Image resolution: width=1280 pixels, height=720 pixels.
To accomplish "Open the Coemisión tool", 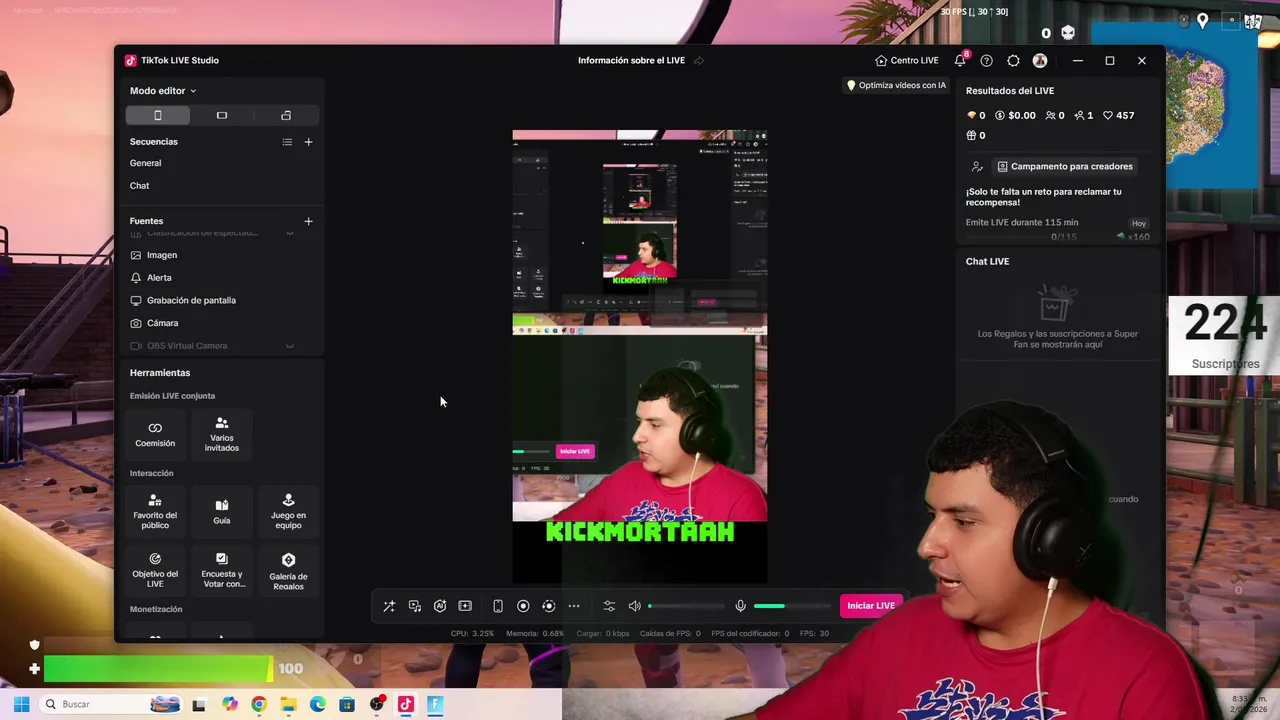I will [x=155, y=433].
